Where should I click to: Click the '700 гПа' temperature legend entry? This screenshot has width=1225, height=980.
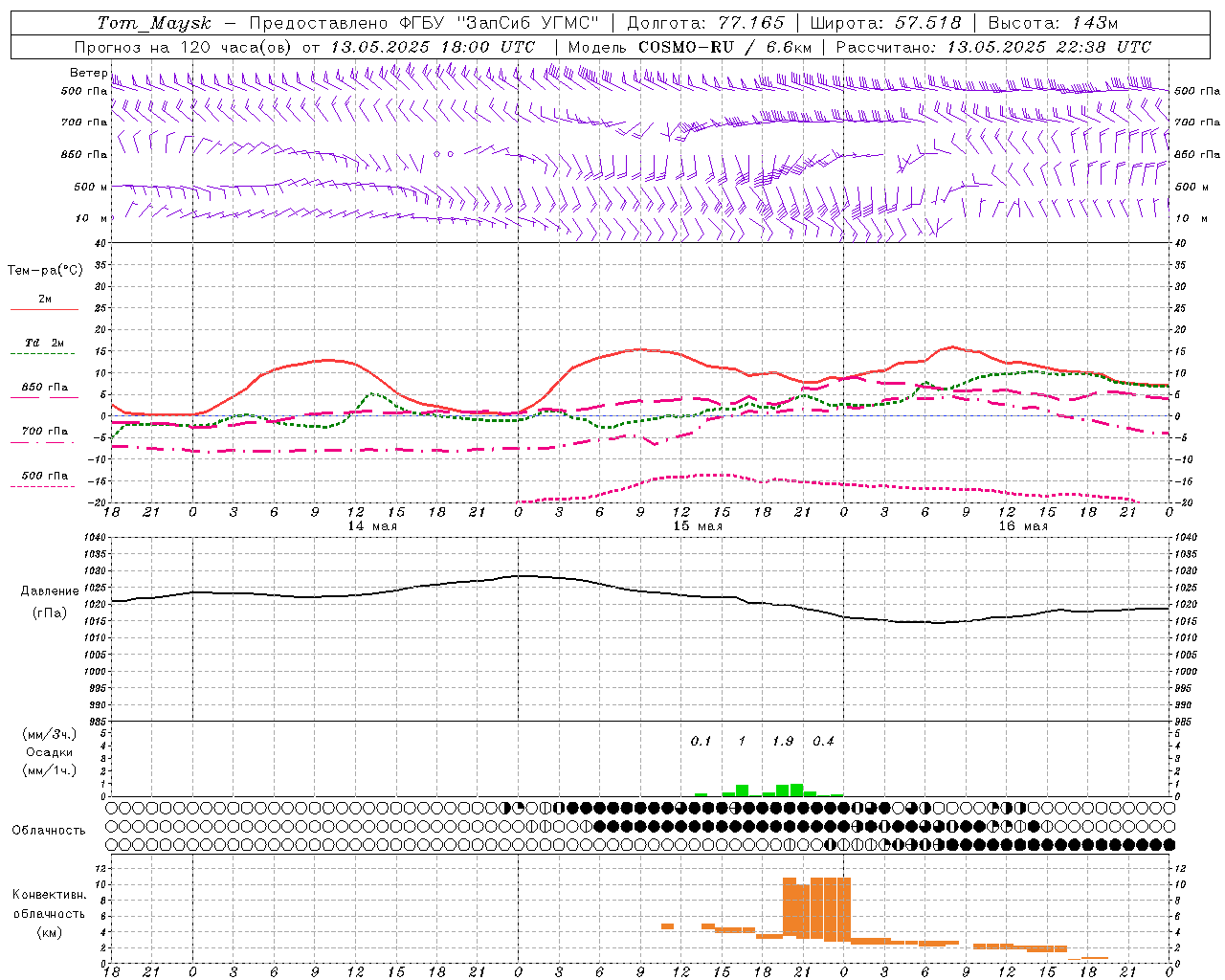pos(45,432)
